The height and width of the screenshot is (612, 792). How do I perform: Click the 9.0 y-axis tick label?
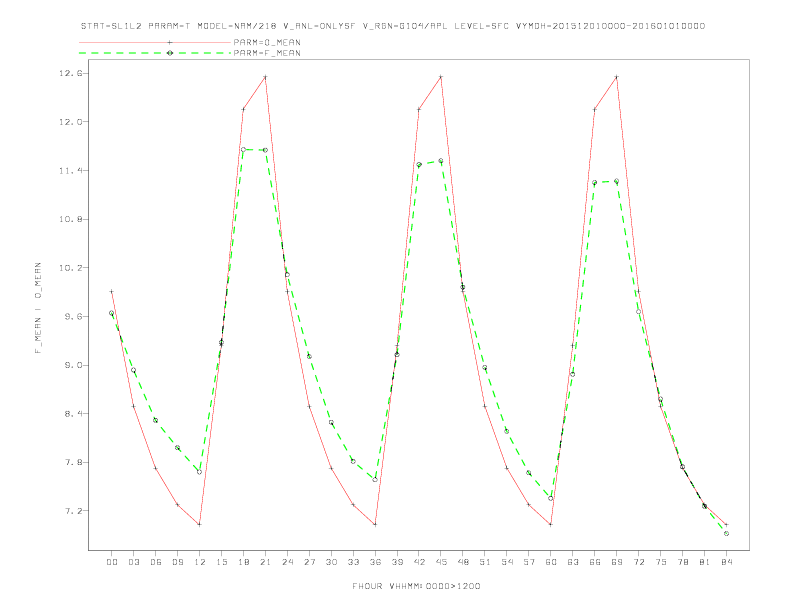pos(73,365)
